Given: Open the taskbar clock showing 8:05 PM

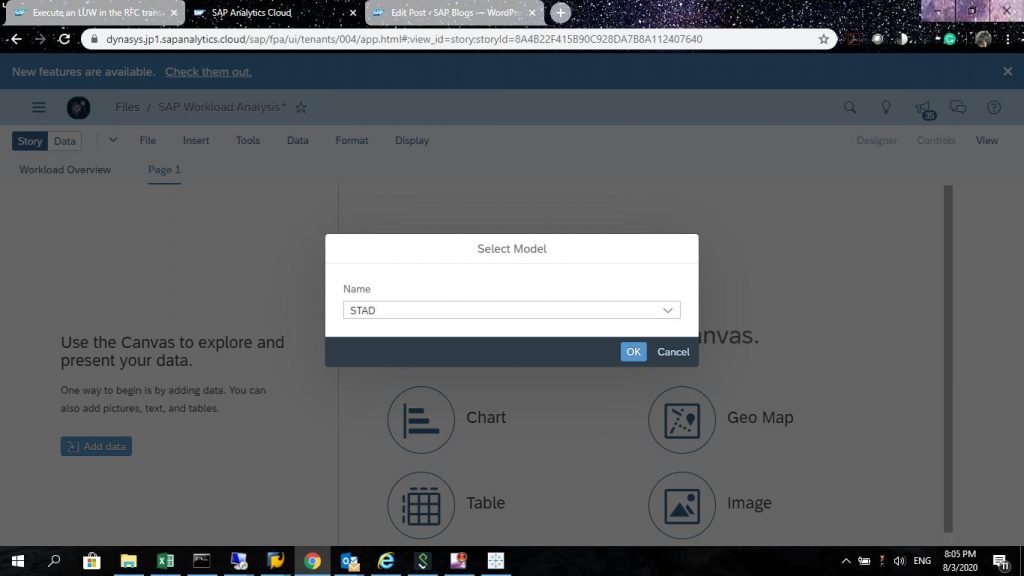Looking at the screenshot, I should (959, 561).
